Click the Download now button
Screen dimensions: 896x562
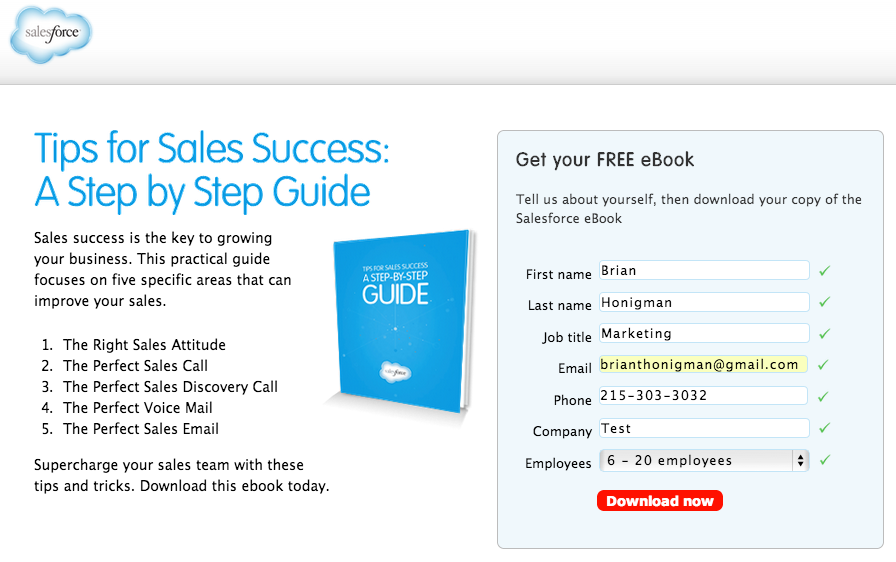[x=660, y=501]
